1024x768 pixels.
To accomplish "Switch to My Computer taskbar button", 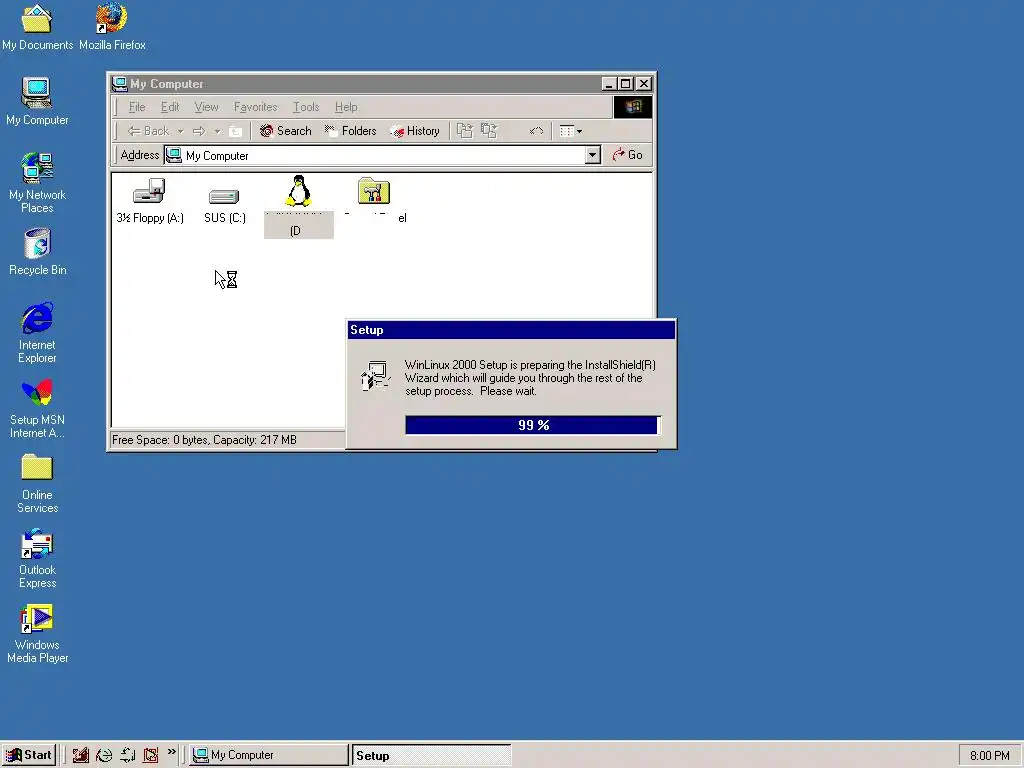I will tap(269, 755).
